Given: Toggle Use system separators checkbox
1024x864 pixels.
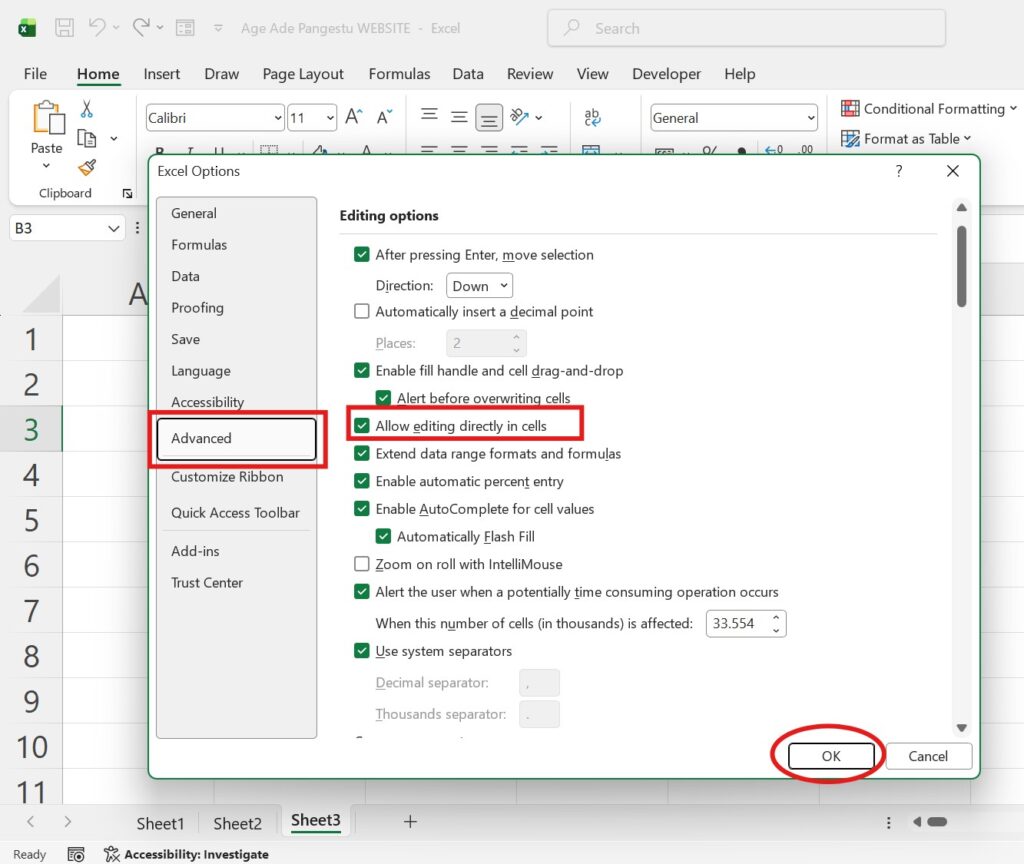Looking at the screenshot, I should coord(361,650).
